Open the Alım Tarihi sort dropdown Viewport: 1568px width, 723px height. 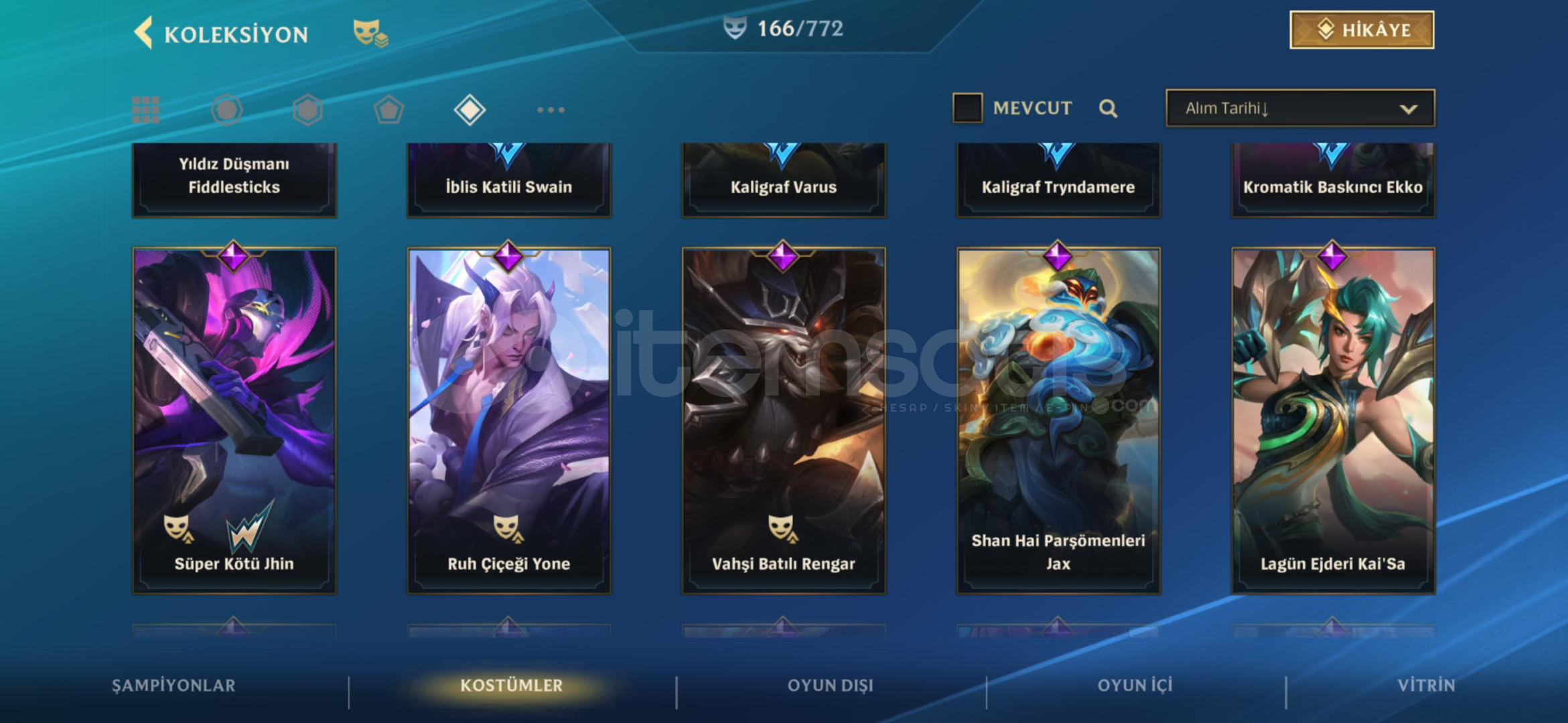(1300, 108)
